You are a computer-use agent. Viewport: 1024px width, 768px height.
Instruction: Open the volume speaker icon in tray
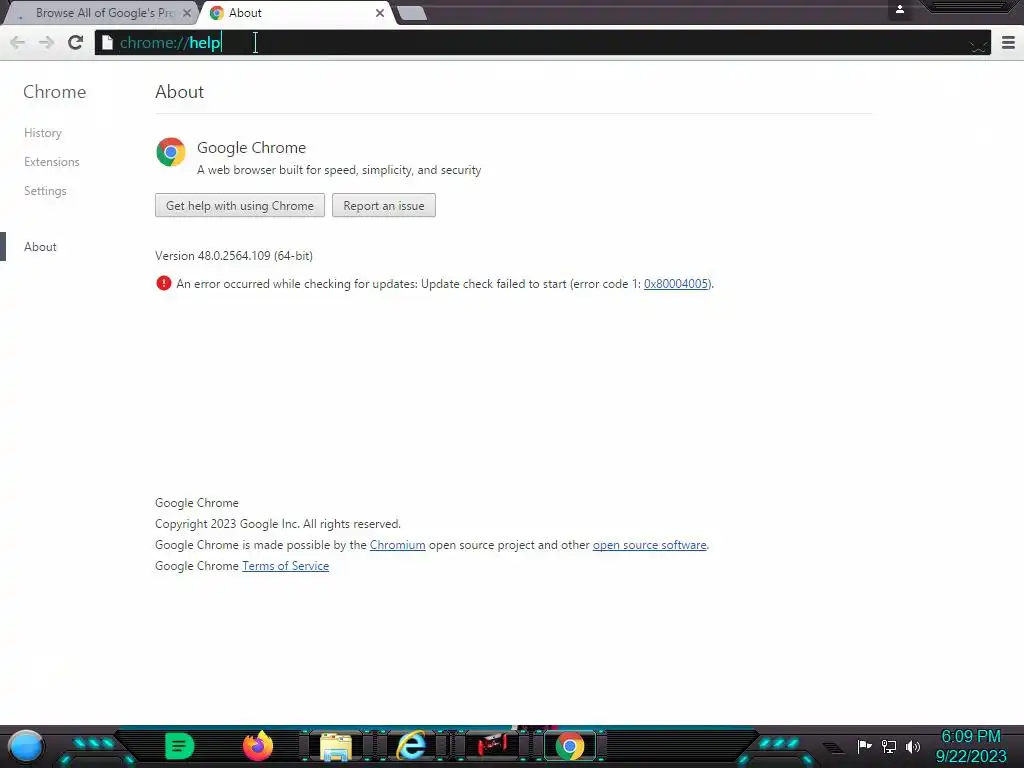pyautogui.click(x=913, y=746)
